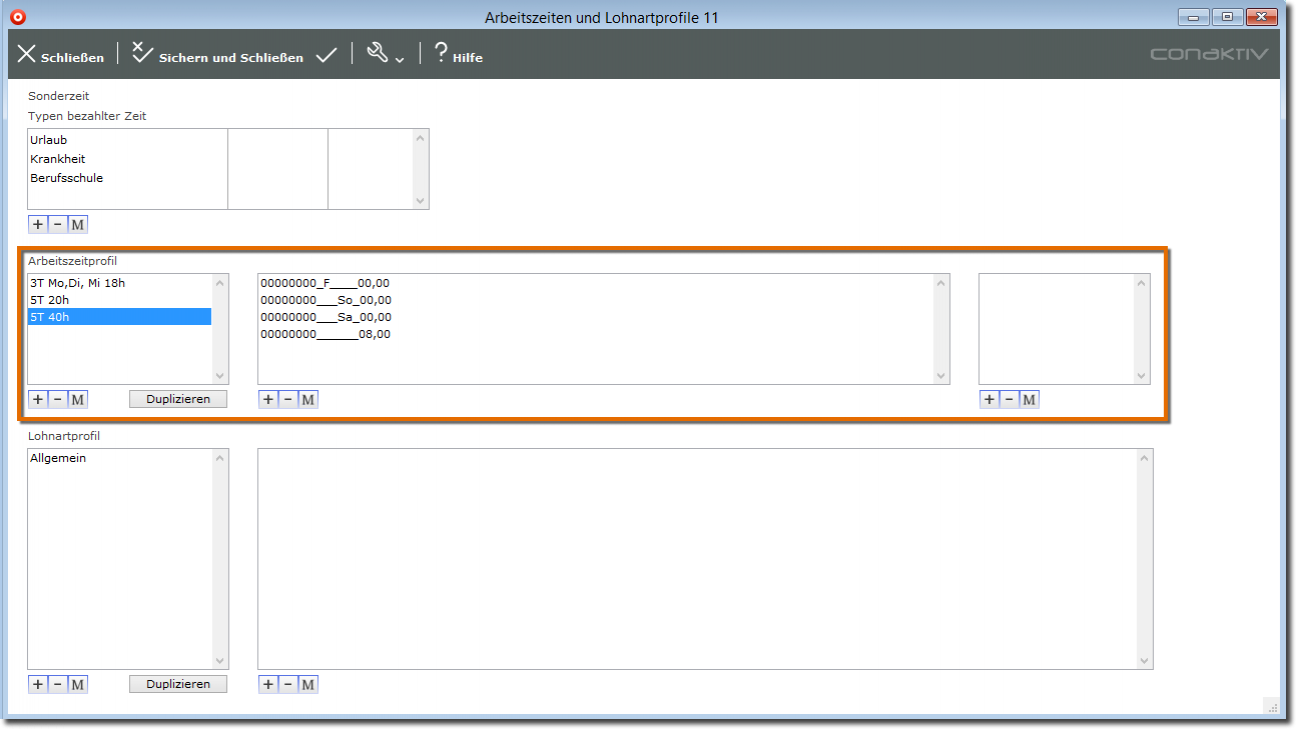Click Sichern und Schließen in toolbar
This screenshot has width=1296, height=729.
(x=218, y=56)
